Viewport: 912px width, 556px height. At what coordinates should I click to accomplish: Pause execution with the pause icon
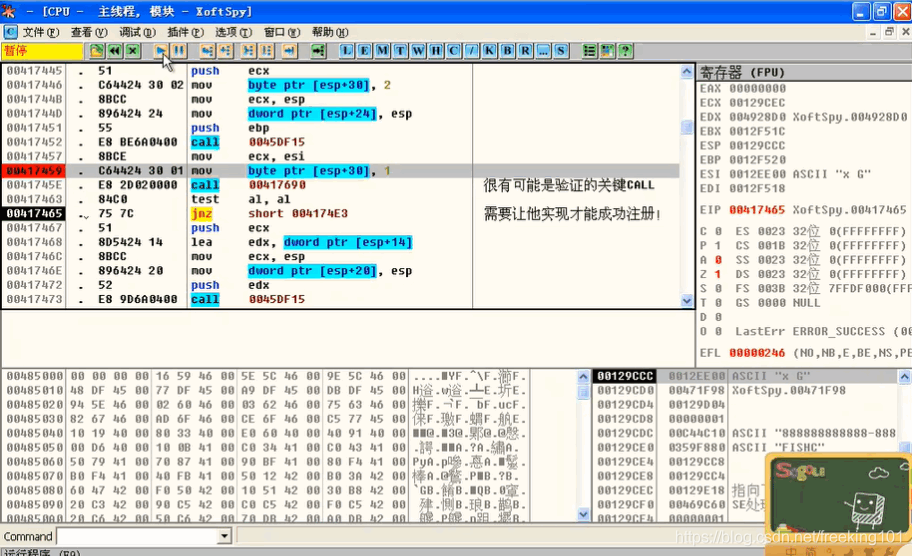tap(179, 51)
